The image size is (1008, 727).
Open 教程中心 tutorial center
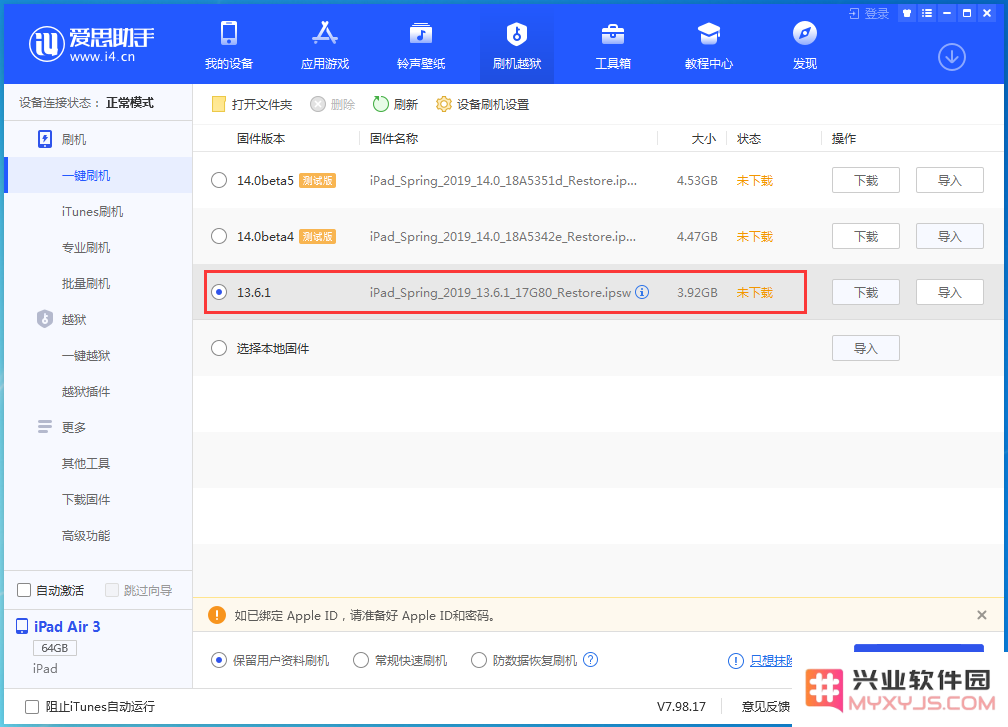[708, 45]
